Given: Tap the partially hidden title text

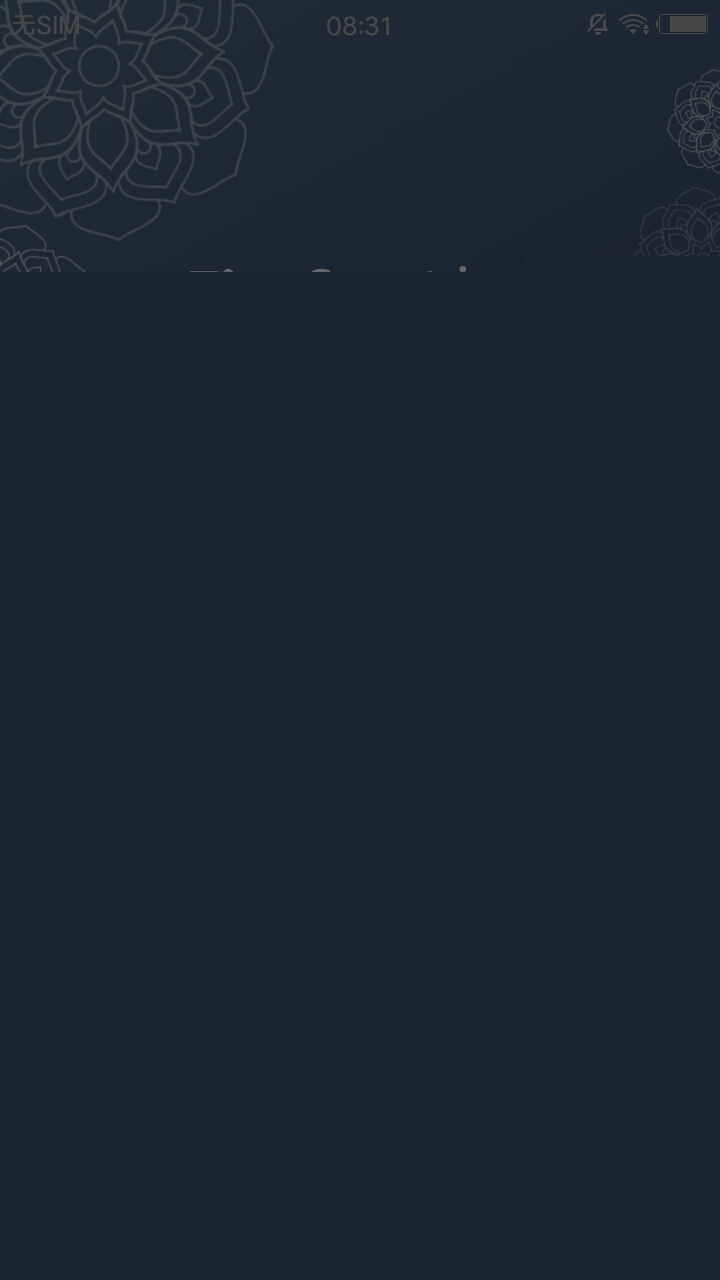Looking at the screenshot, I should tap(343, 268).
